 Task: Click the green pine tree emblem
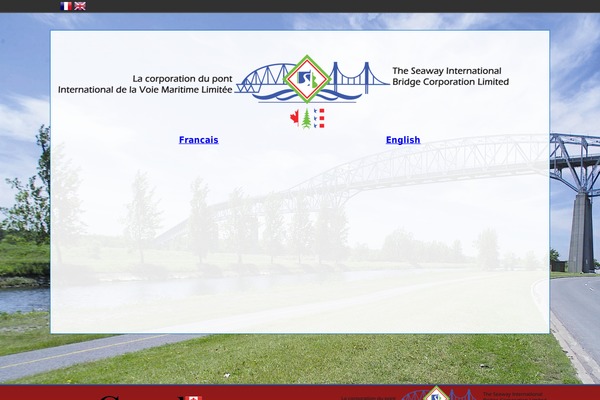[x=306, y=119]
